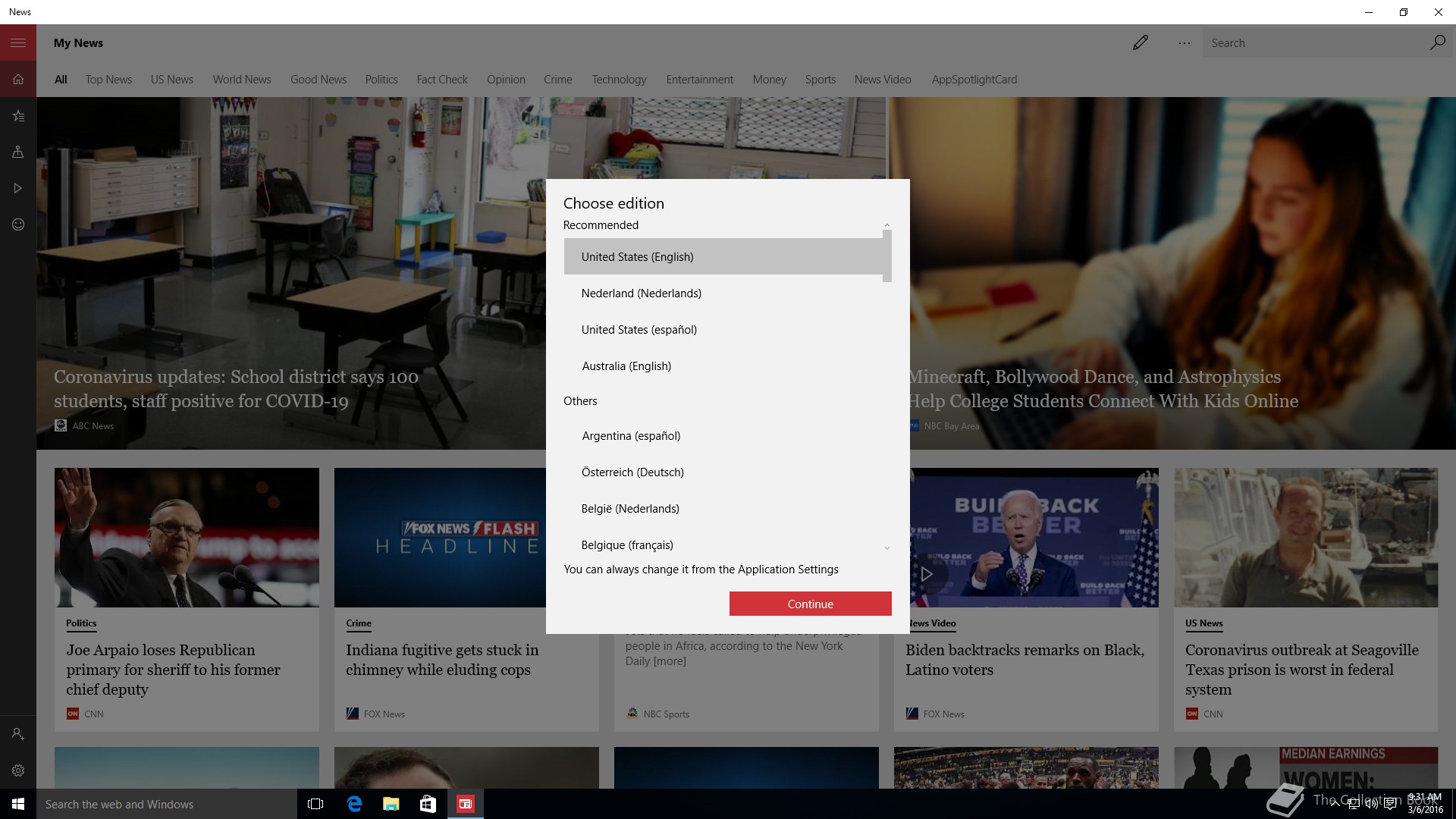Open Task View on the taskbar
The image size is (1456, 819).
[x=315, y=804]
